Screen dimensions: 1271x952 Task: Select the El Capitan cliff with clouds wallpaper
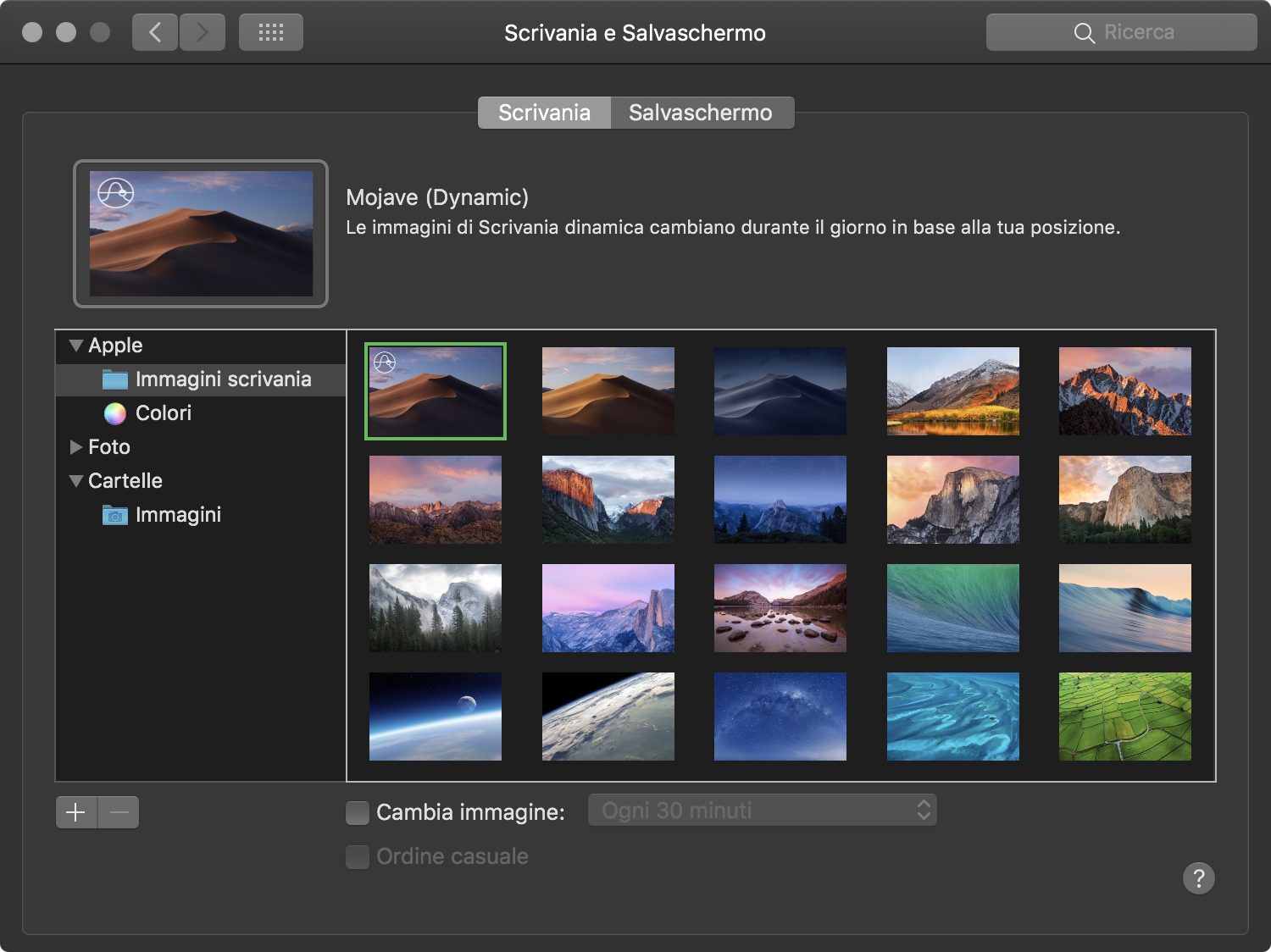[x=608, y=500]
